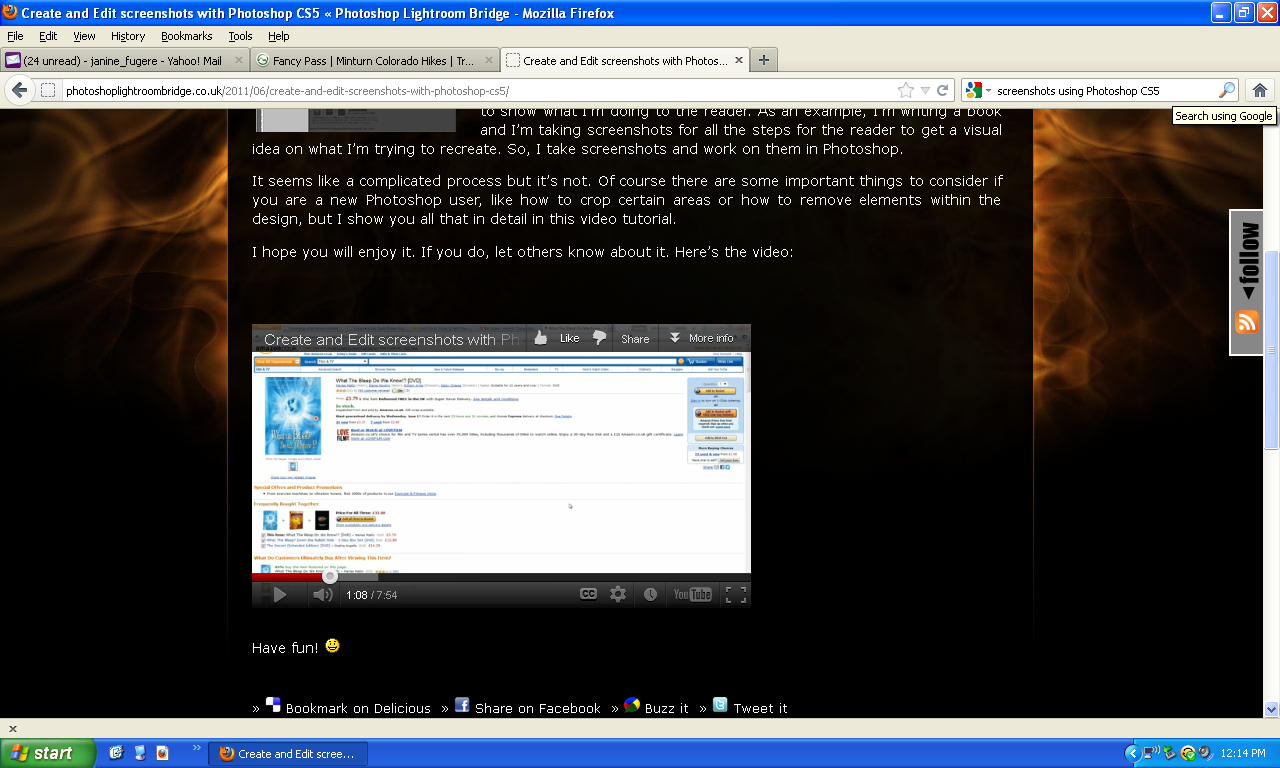Expand More info on the video
The image size is (1280, 768).
(x=701, y=338)
